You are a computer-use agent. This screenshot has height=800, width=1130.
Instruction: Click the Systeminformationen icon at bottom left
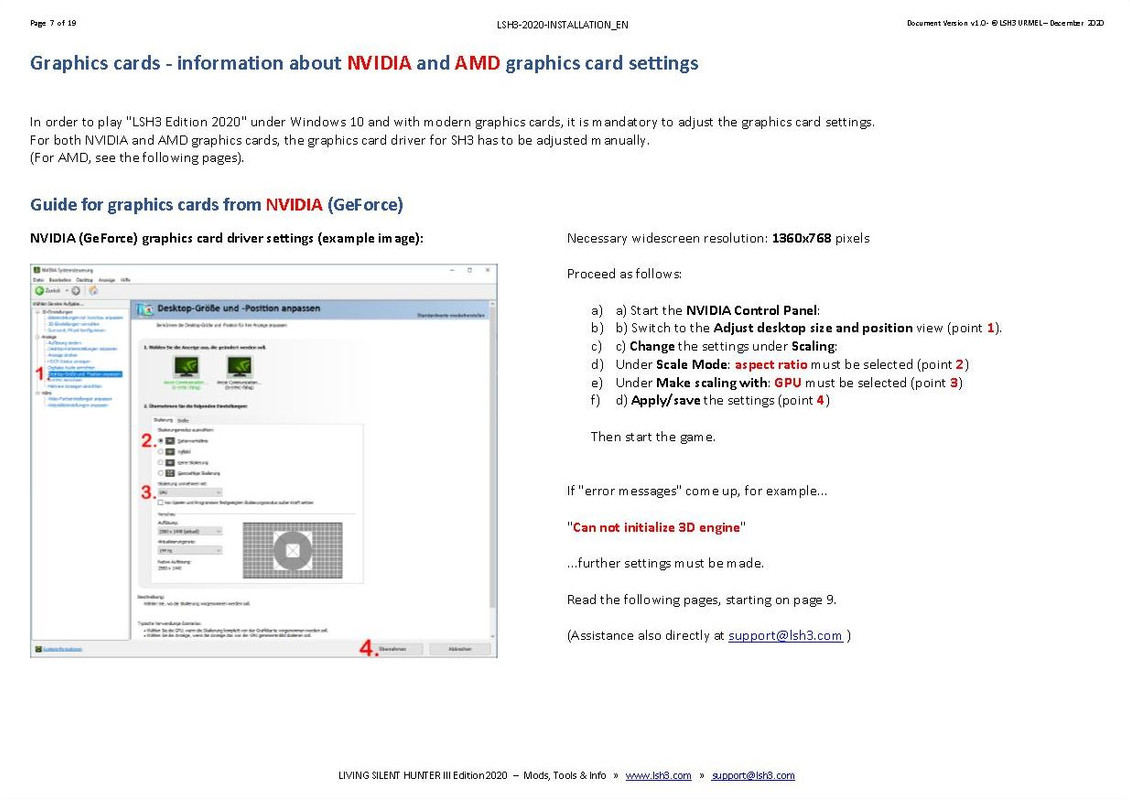pyautogui.click(x=38, y=649)
